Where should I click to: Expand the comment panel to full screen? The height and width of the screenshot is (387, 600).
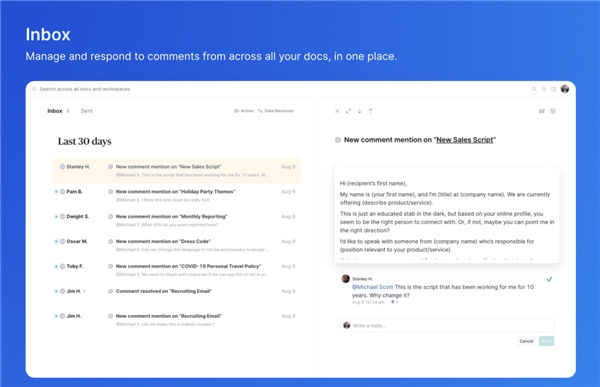(348, 111)
